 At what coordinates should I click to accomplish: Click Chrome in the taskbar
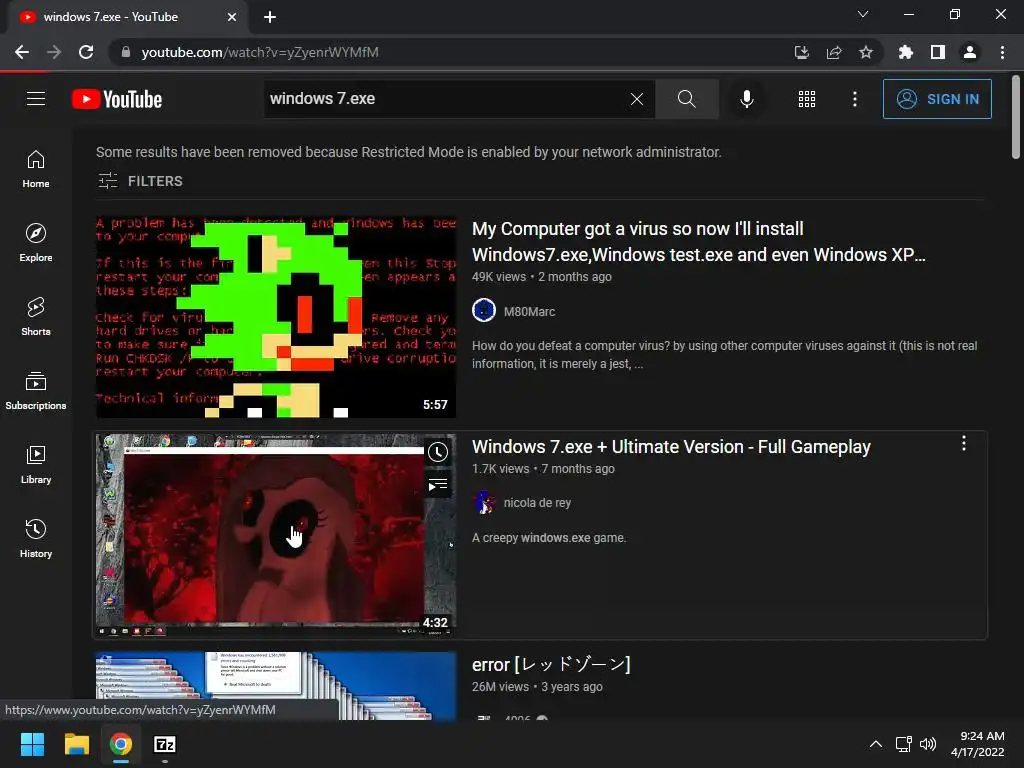pos(120,744)
